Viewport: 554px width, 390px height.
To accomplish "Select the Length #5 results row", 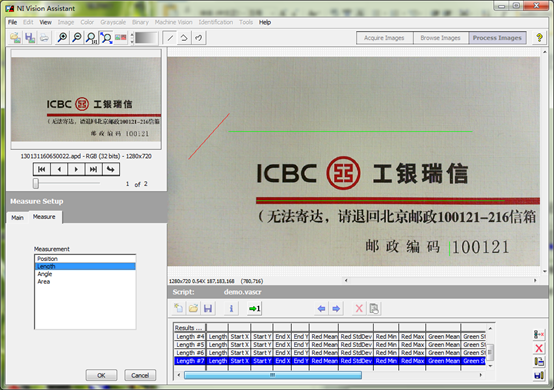I will point(330,344).
